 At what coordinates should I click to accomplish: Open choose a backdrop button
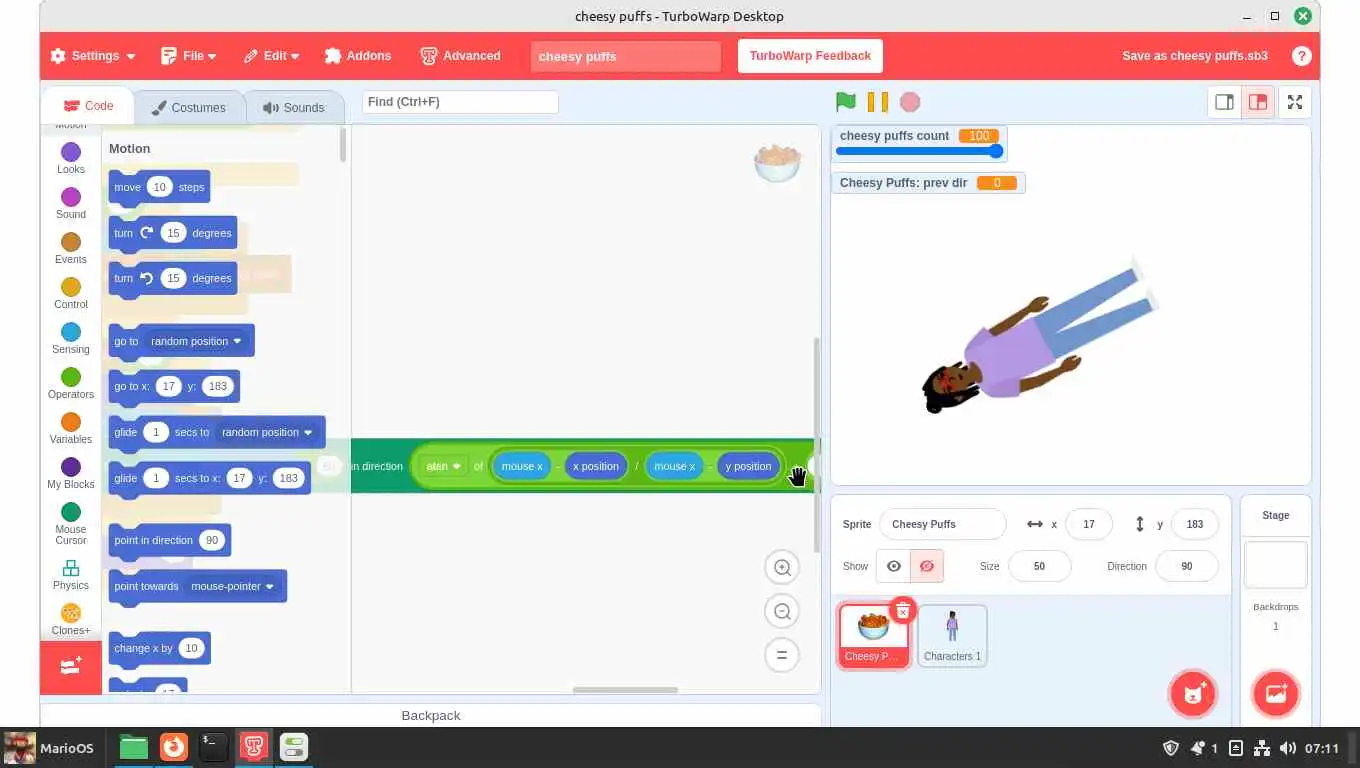point(1276,694)
